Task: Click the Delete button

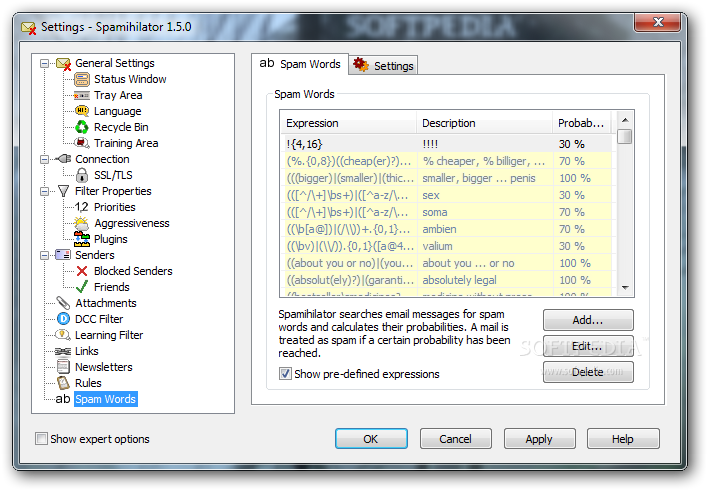Action: [588, 372]
